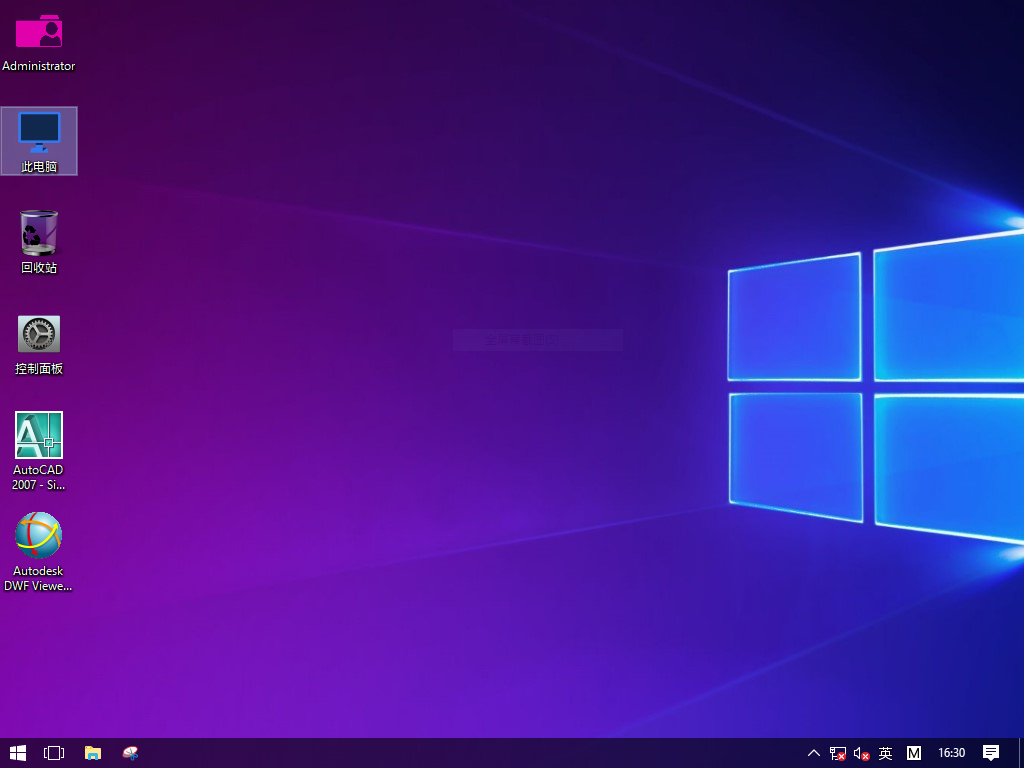Click the network status tray icon
Screen dimensions: 1024x768
coord(838,753)
